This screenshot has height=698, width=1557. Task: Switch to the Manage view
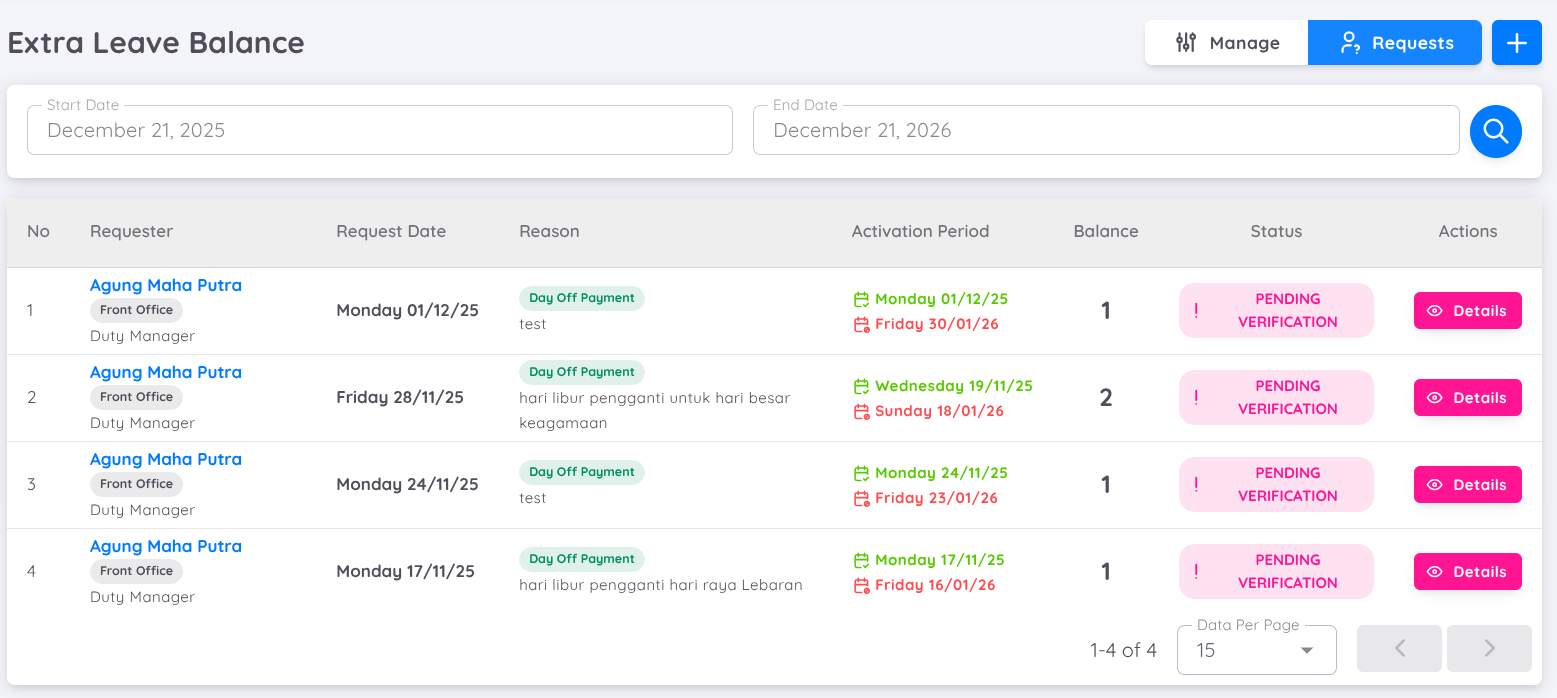[x=1225, y=42]
